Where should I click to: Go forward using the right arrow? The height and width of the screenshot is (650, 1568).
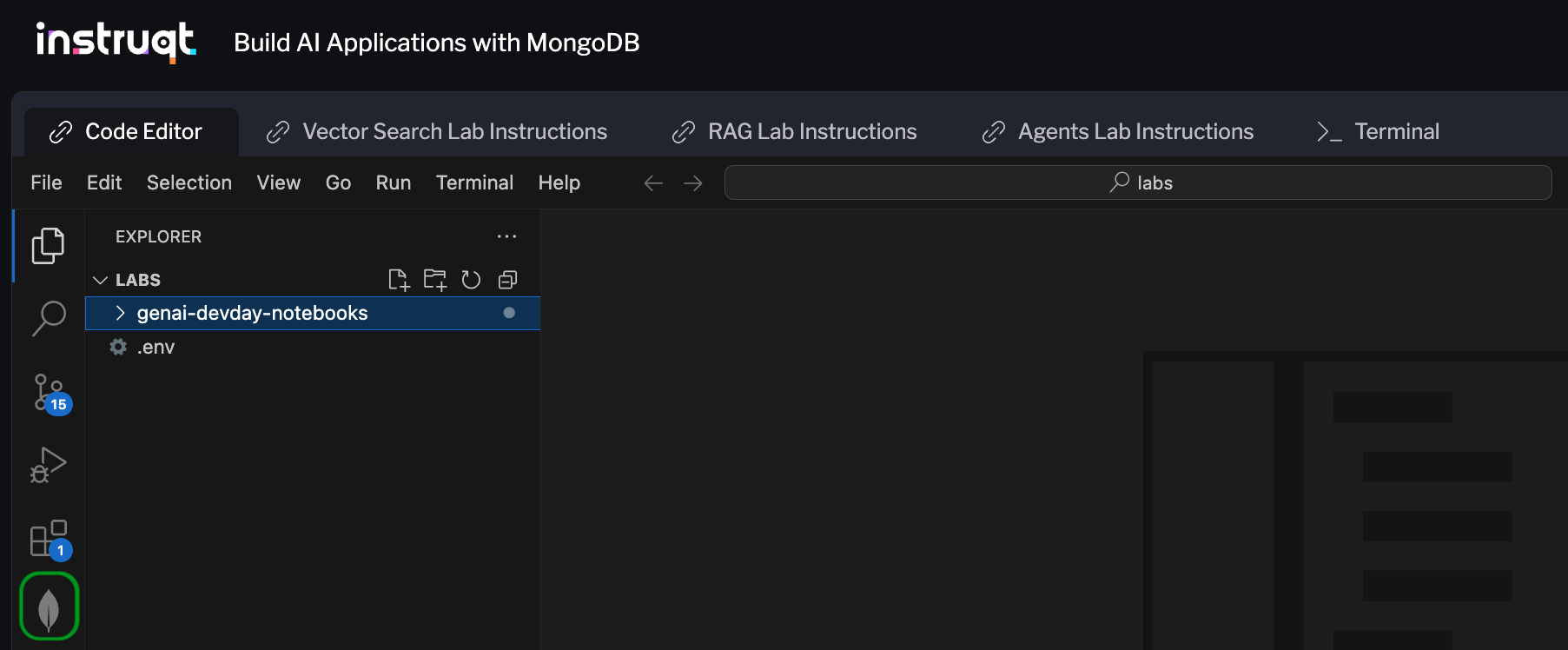pos(693,183)
